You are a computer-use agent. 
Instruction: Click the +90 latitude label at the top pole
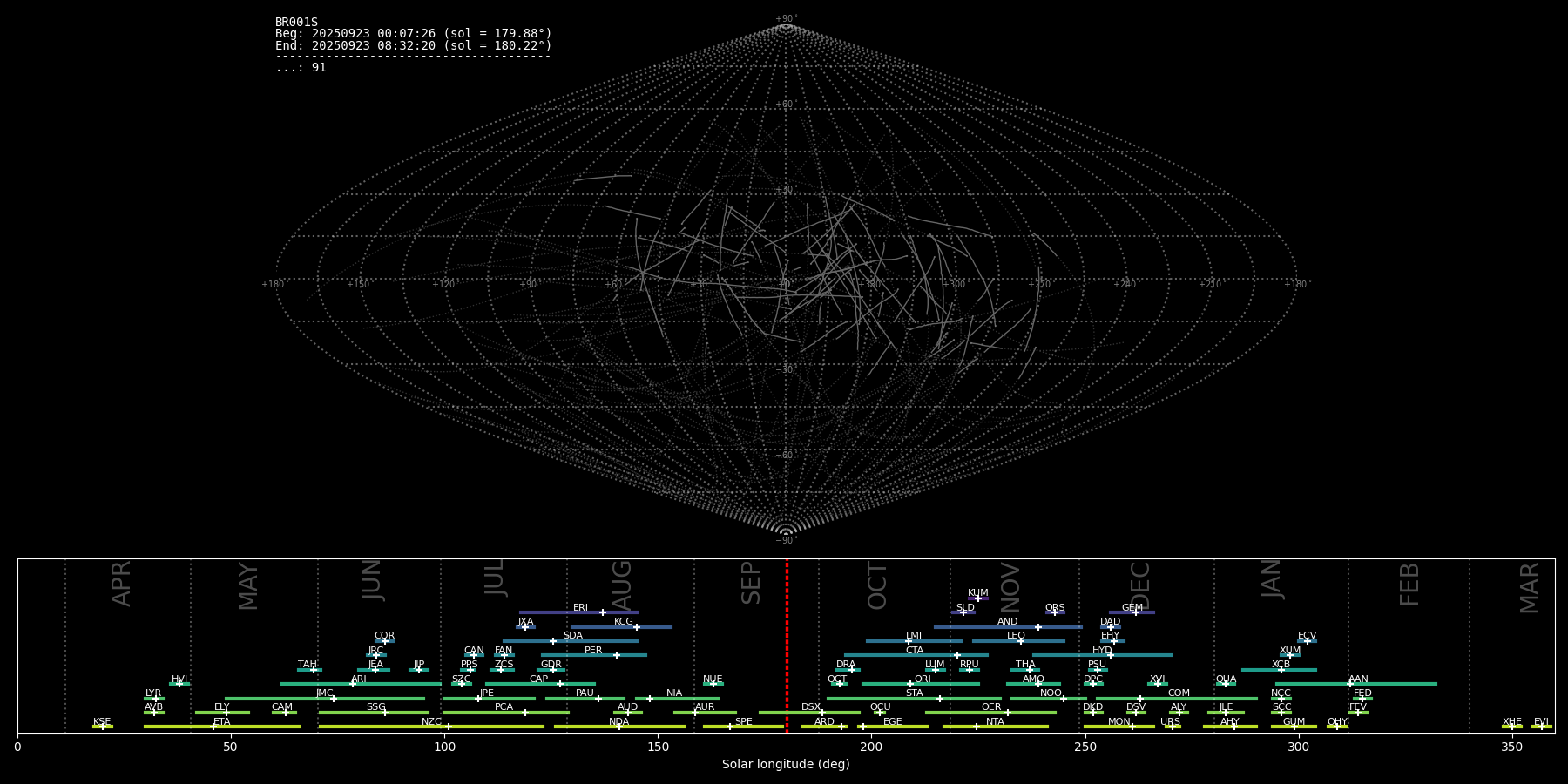tap(786, 18)
